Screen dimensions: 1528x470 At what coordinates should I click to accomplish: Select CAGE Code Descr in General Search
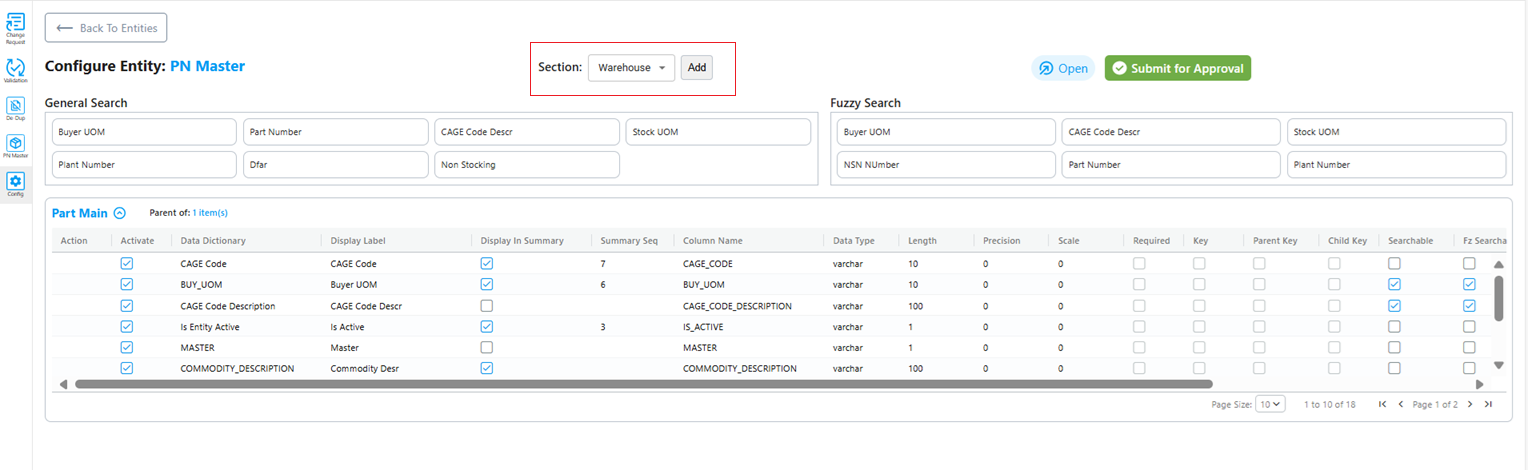[x=527, y=132]
